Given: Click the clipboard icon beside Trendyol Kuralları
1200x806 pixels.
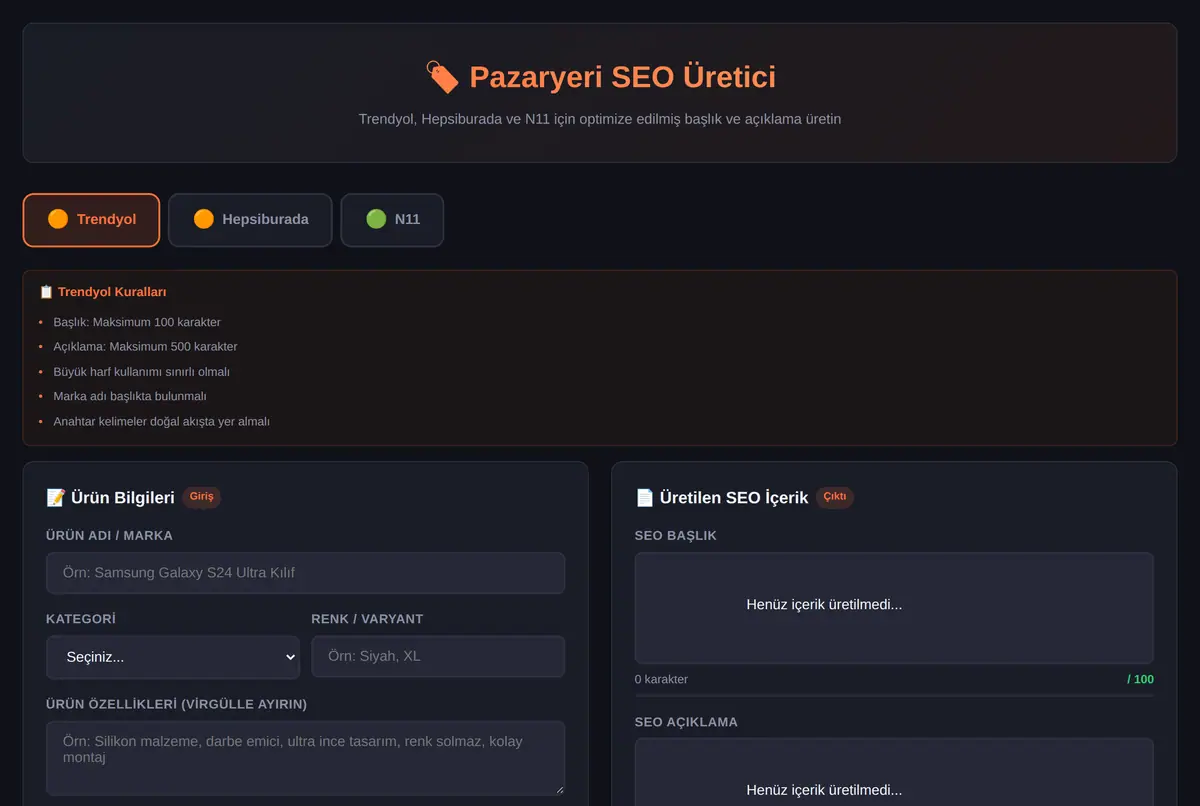Looking at the screenshot, I should pyautogui.click(x=46, y=292).
